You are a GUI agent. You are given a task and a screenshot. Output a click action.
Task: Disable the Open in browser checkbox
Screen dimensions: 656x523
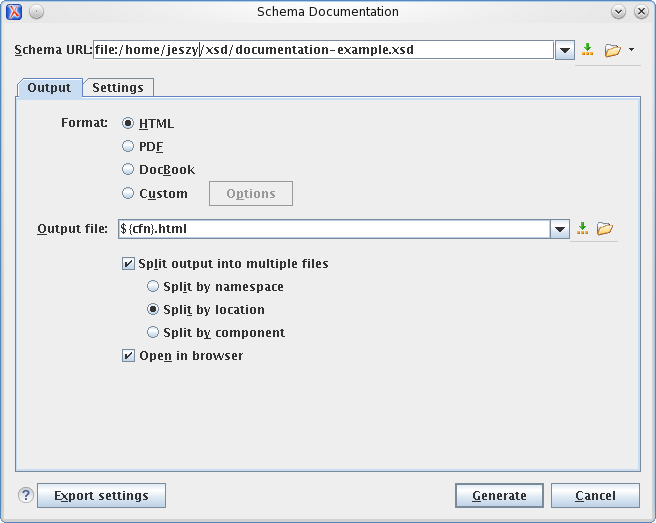coord(128,356)
